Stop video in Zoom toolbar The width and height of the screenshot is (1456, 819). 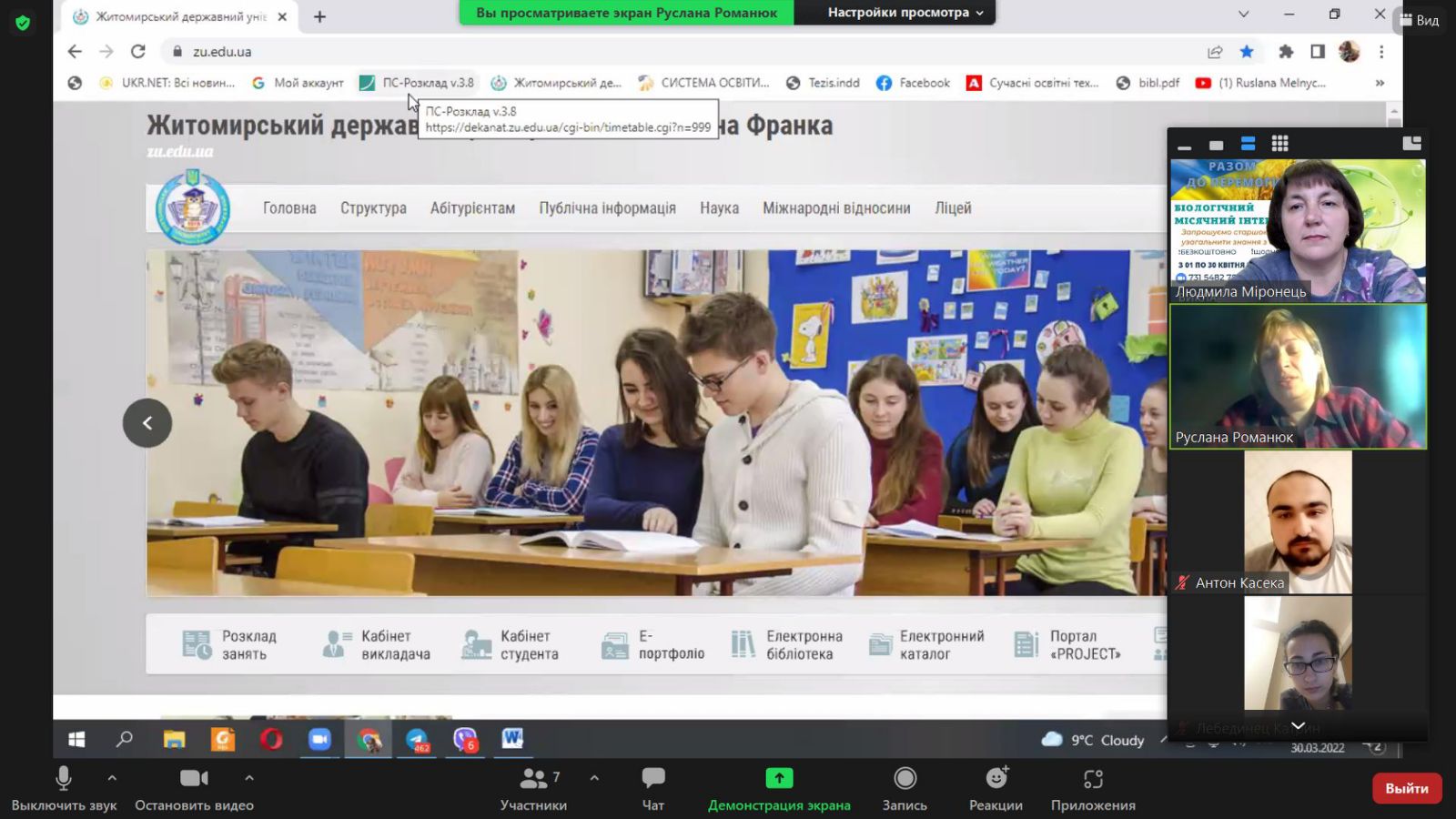point(194,788)
